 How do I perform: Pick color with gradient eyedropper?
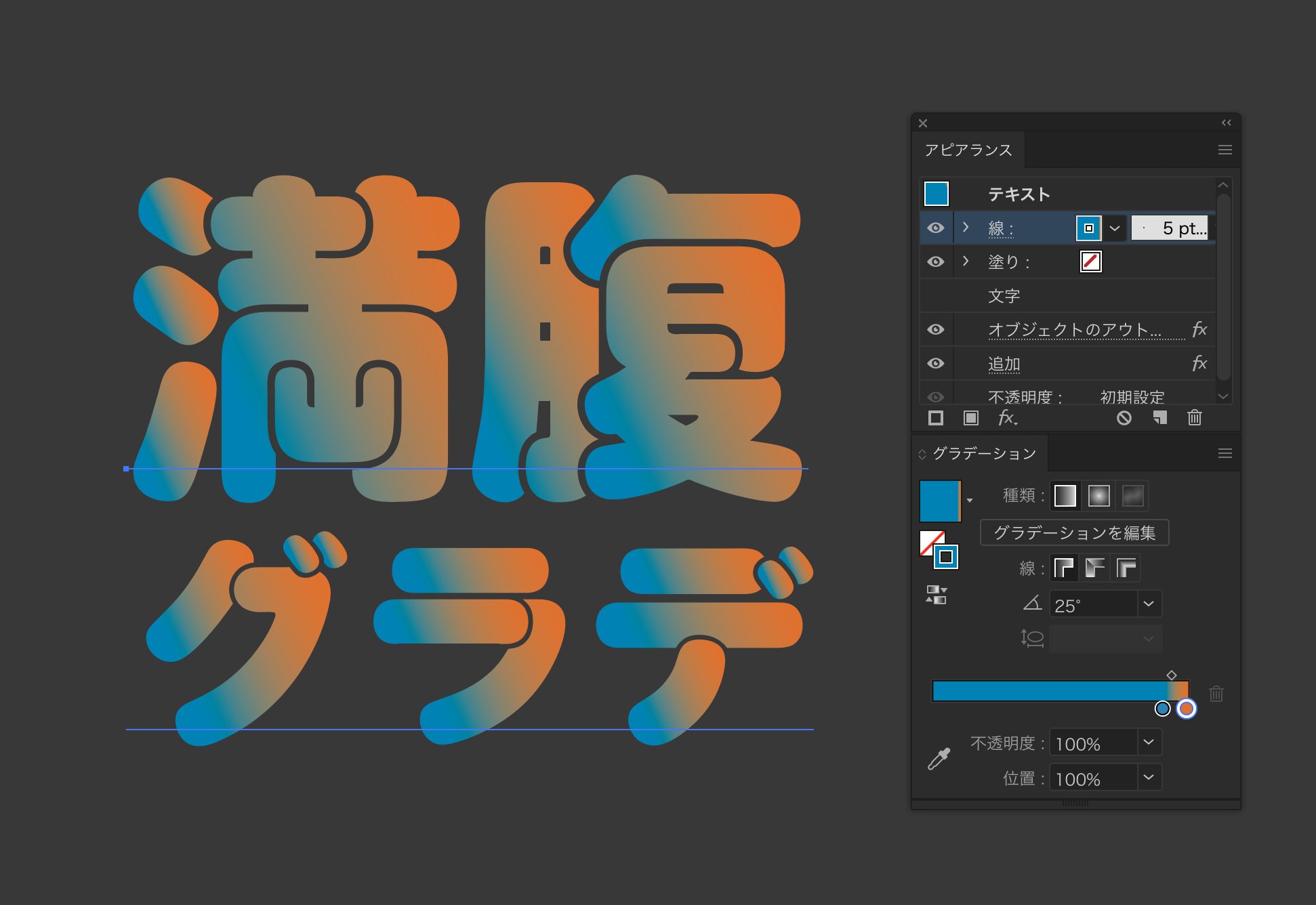pyautogui.click(x=939, y=759)
